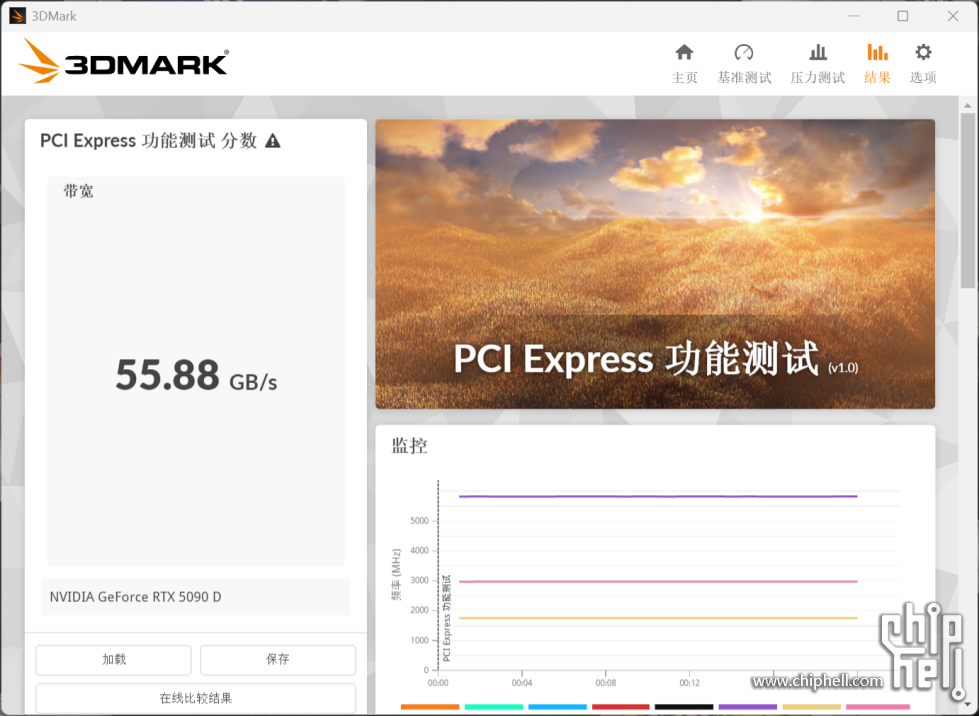This screenshot has height=716, width=979.
Task: Click the NVIDIA GeForce RTX 5090 D text
Action: (x=135, y=597)
